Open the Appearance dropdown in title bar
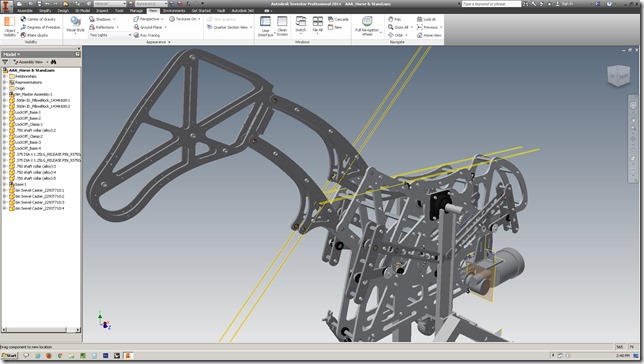 (x=151, y=4)
